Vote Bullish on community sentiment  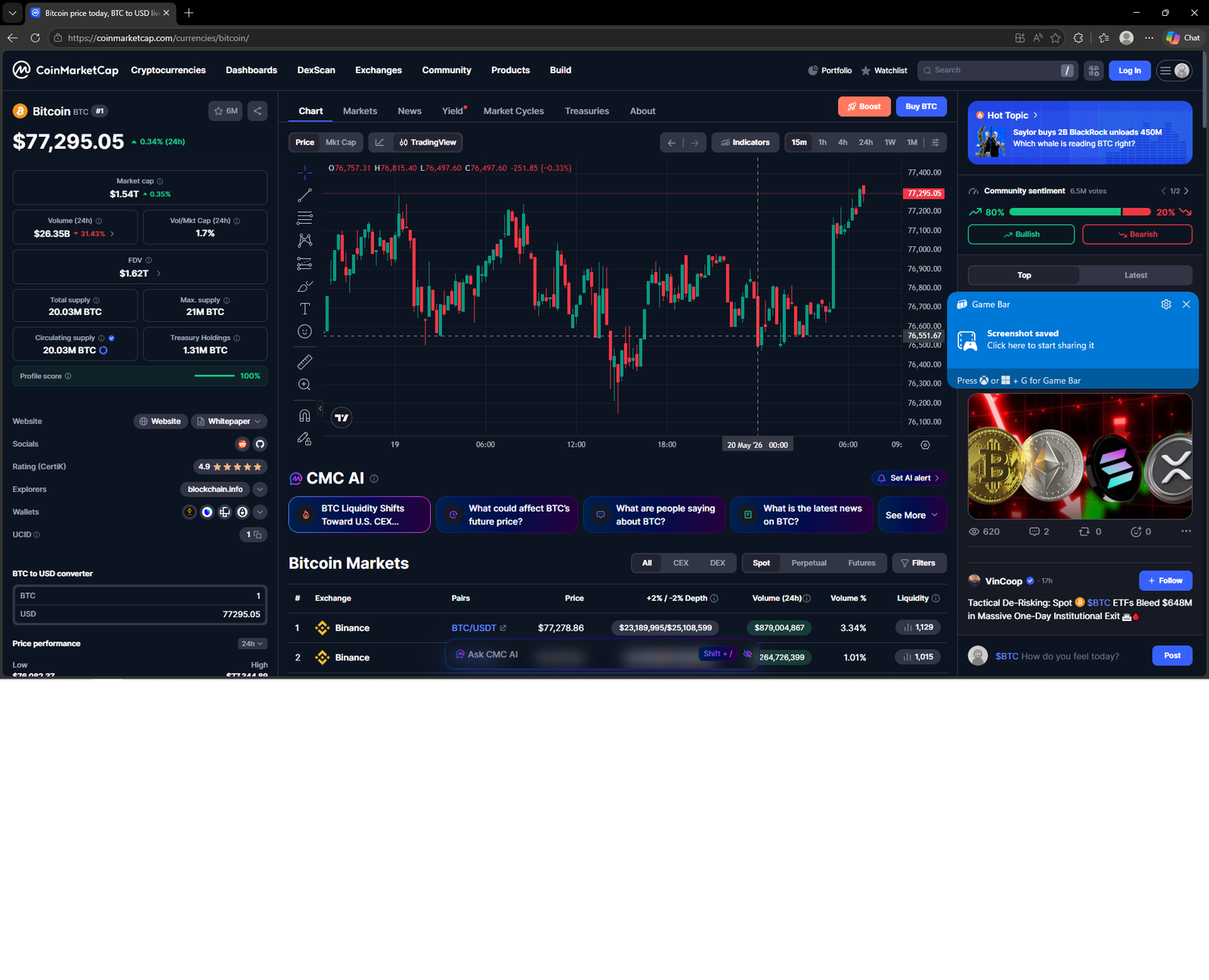click(x=1021, y=234)
